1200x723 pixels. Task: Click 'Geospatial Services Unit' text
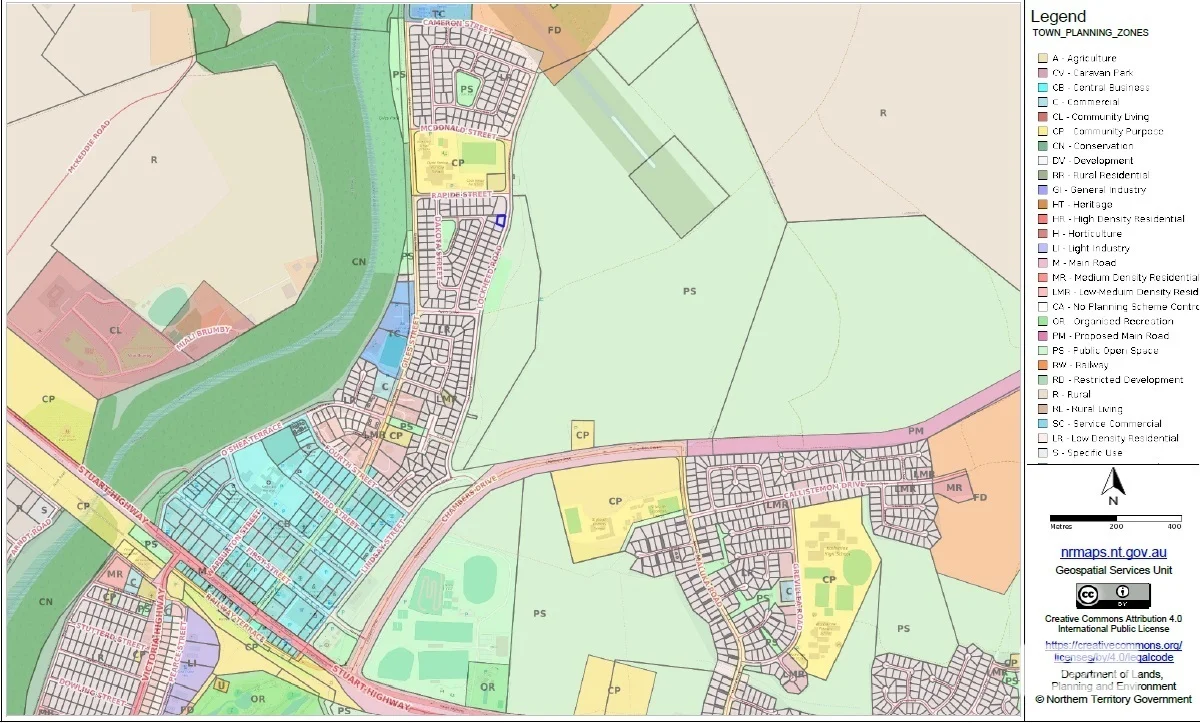1113,570
